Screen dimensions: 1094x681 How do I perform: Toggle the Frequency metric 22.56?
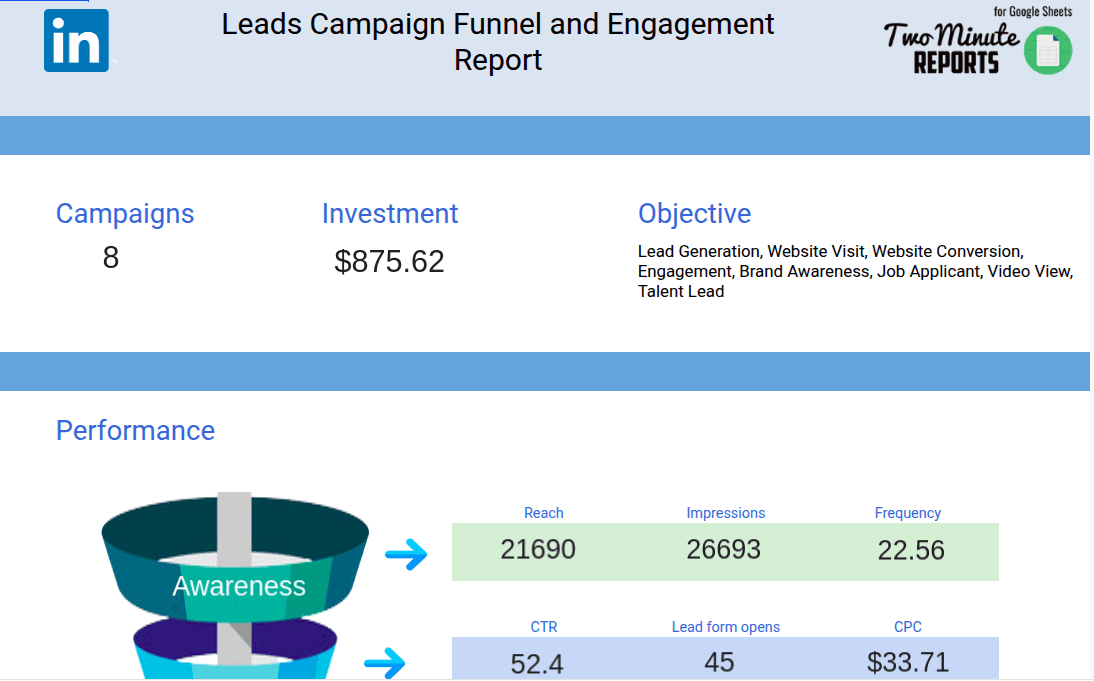[x=907, y=549]
